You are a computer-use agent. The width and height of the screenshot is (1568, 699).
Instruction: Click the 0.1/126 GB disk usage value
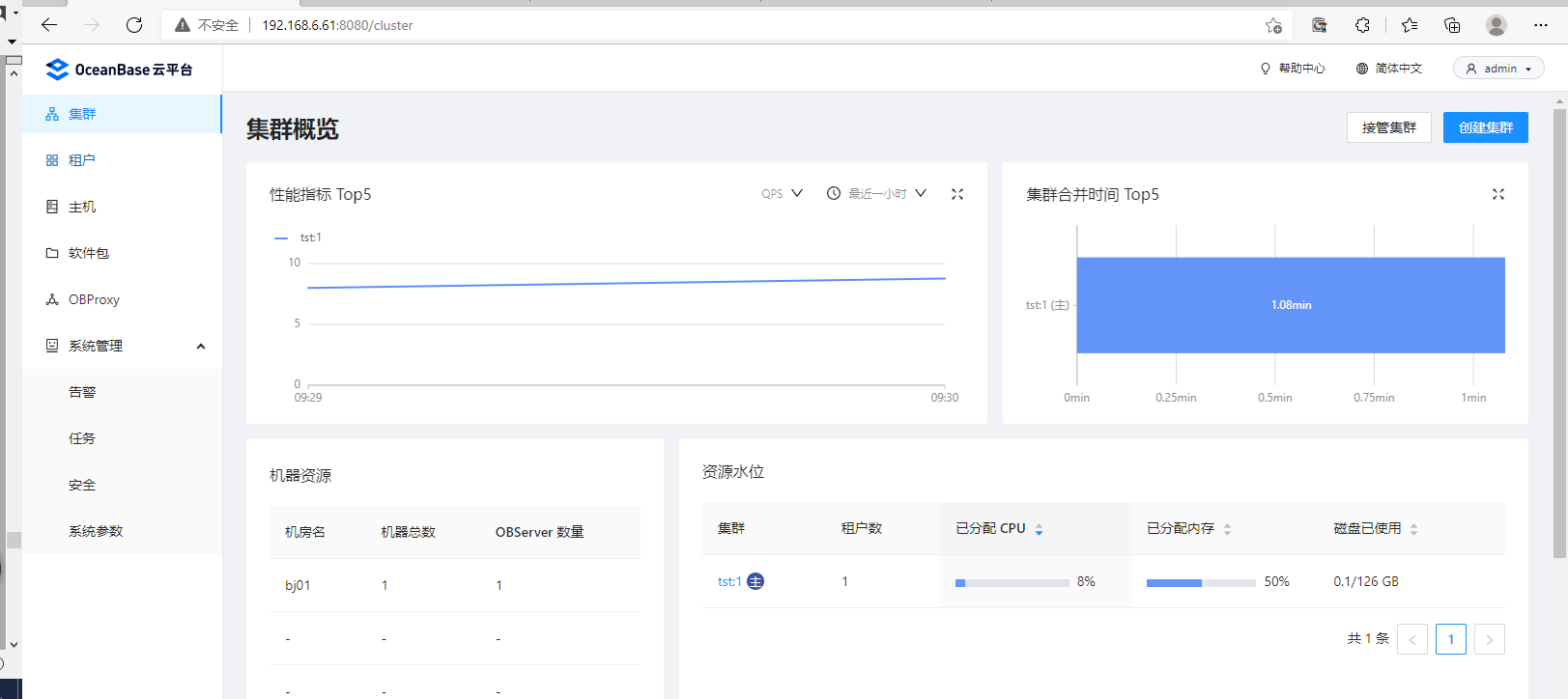[1366, 581]
